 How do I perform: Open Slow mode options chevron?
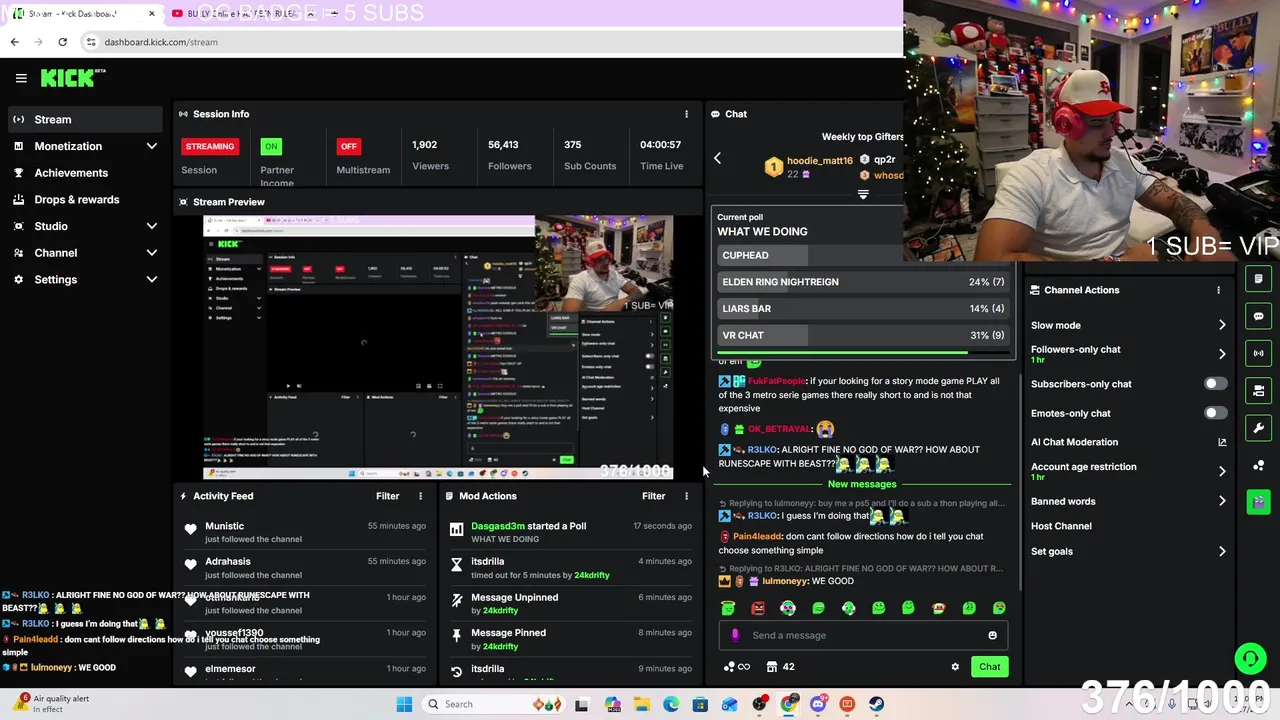click(1222, 325)
